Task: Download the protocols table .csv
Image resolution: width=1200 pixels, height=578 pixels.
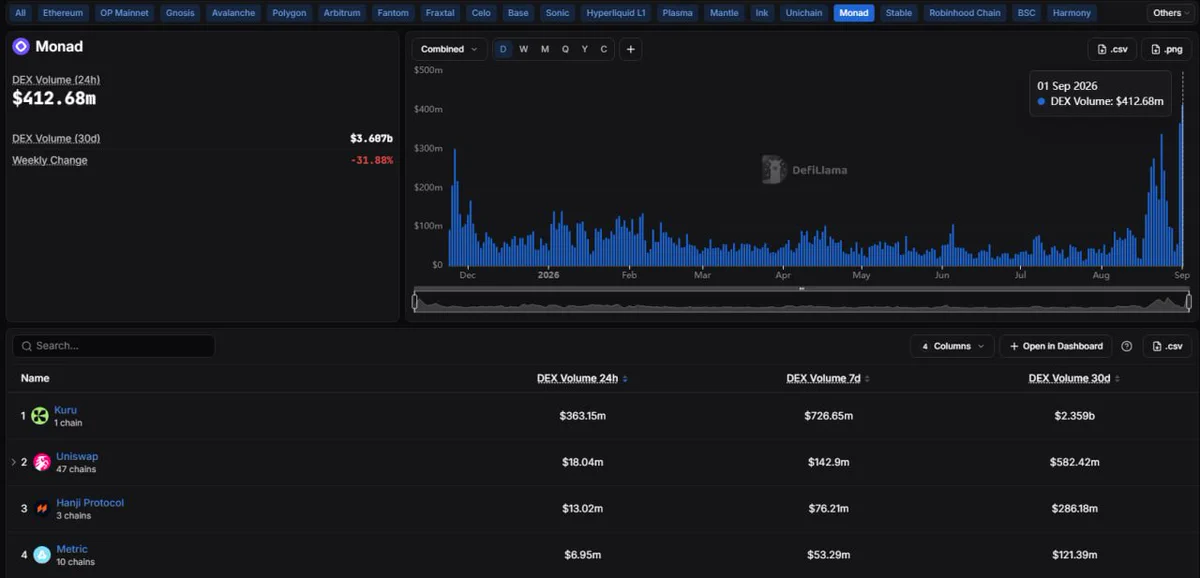Action: pos(1167,346)
